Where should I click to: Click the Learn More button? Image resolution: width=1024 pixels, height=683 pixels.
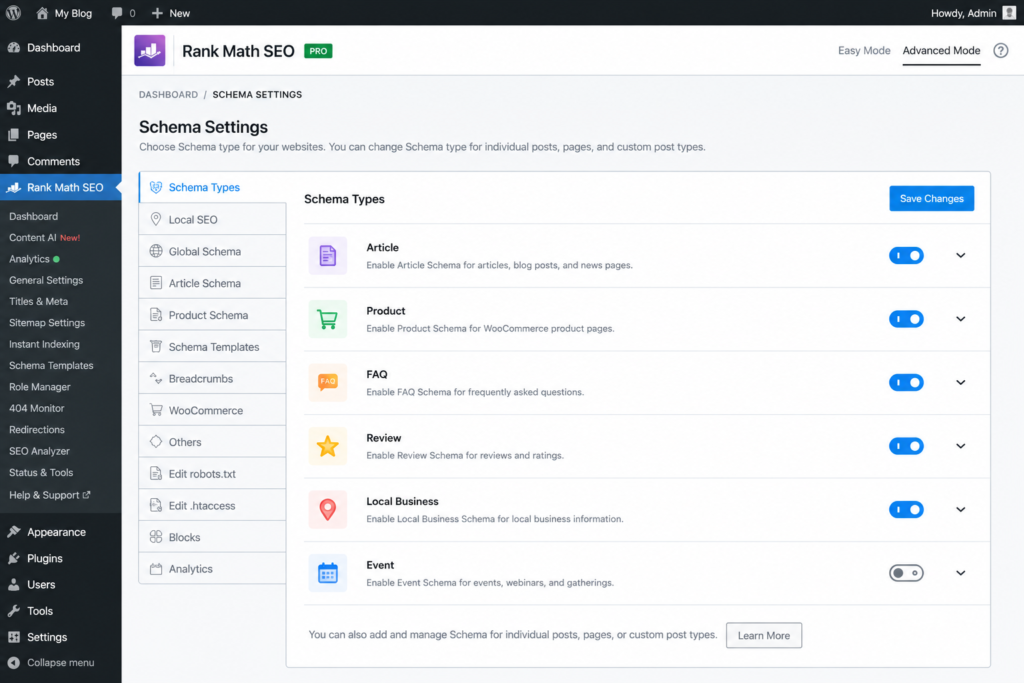coord(763,635)
